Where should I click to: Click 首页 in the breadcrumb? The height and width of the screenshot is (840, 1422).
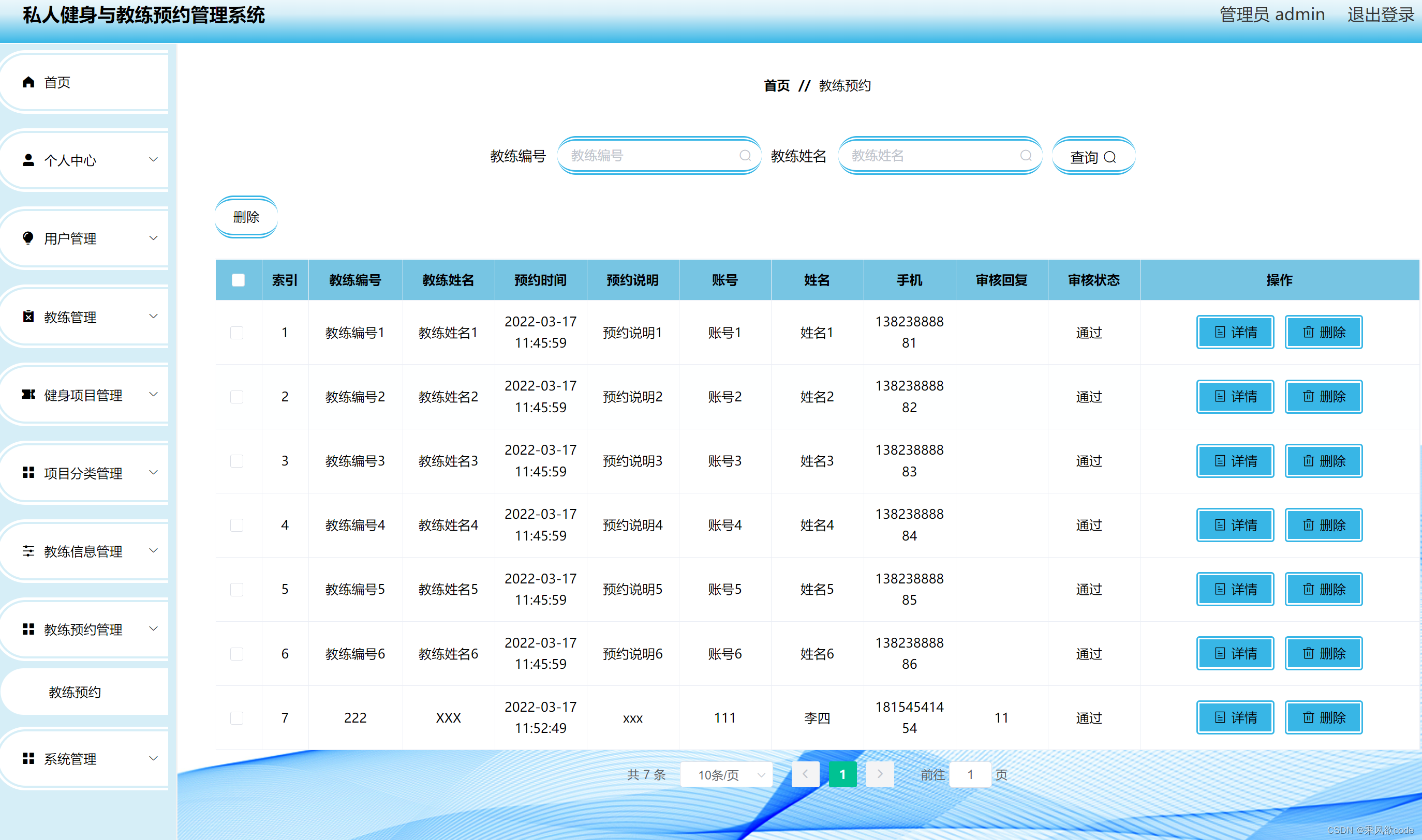click(x=776, y=85)
